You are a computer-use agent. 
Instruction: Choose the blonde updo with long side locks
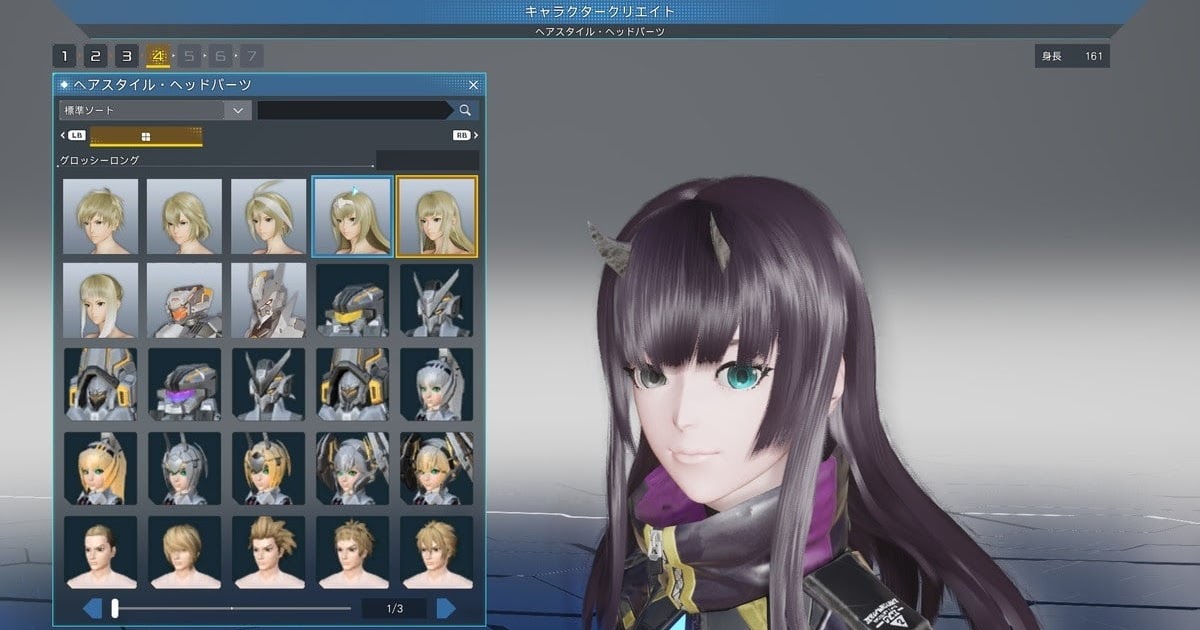coord(100,300)
